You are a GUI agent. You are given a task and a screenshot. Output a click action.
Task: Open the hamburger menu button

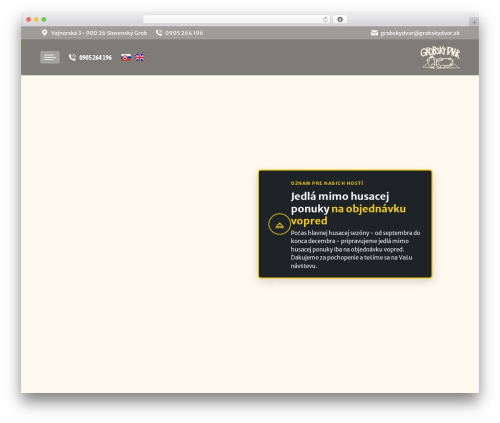click(50, 57)
